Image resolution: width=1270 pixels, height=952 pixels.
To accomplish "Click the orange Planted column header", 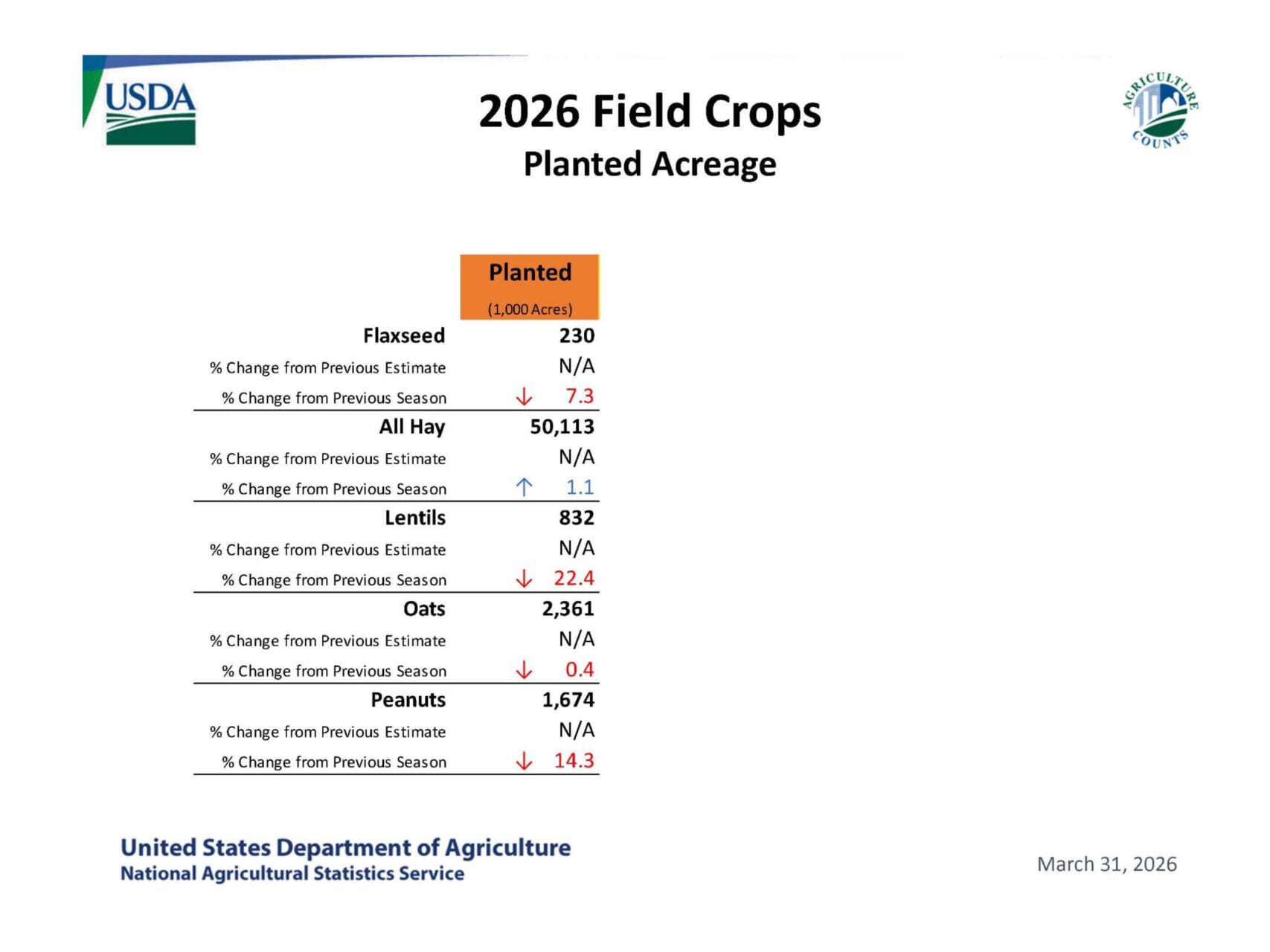I will (530, 287).
